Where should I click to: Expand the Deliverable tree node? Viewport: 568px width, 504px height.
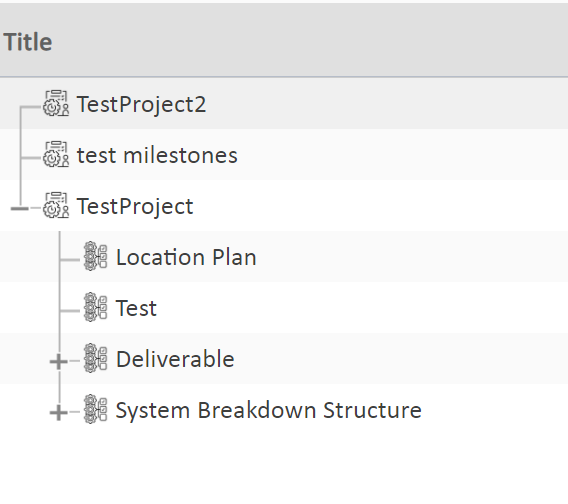click(x=58, y=362)
